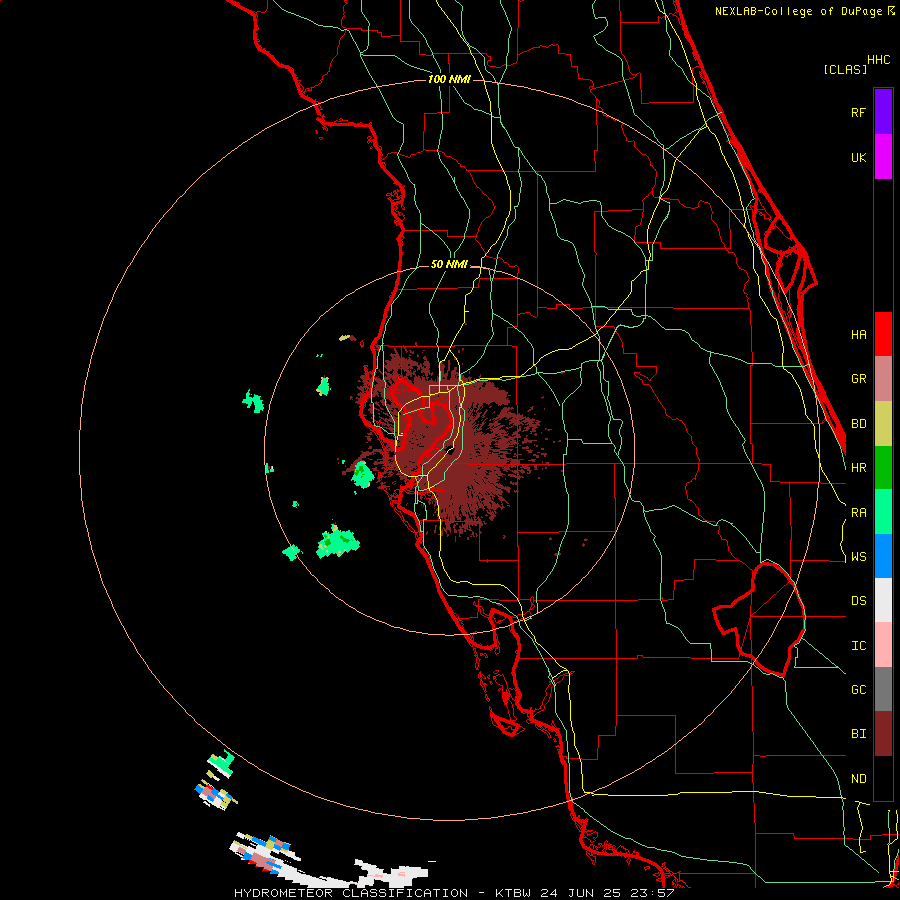This screenshot has height=900, width=900.
Task: Click the WS blue legend swatch
Action: point(883,556)
